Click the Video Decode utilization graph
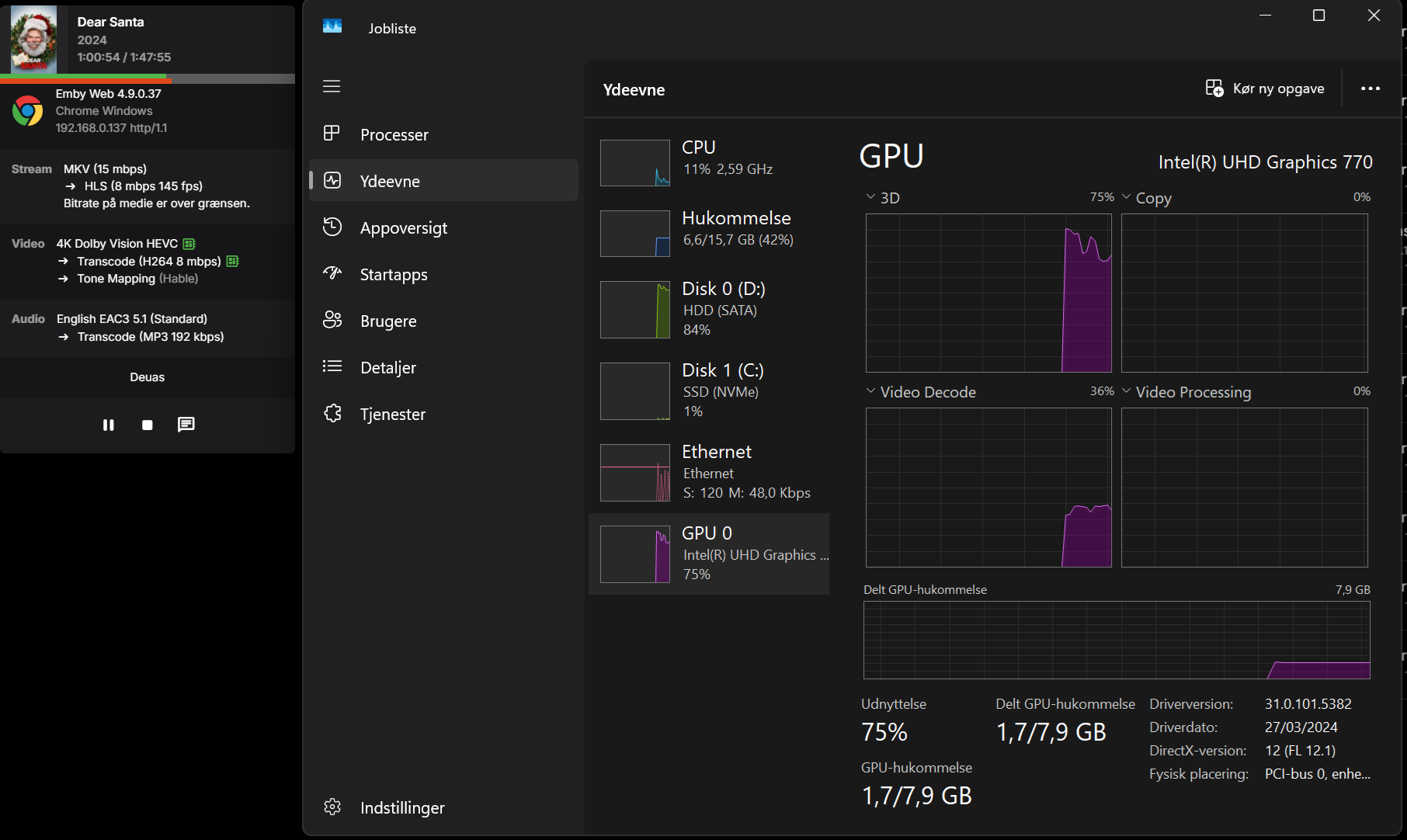Viewport: 1407px width, 840px height. [x=988, y=488]
